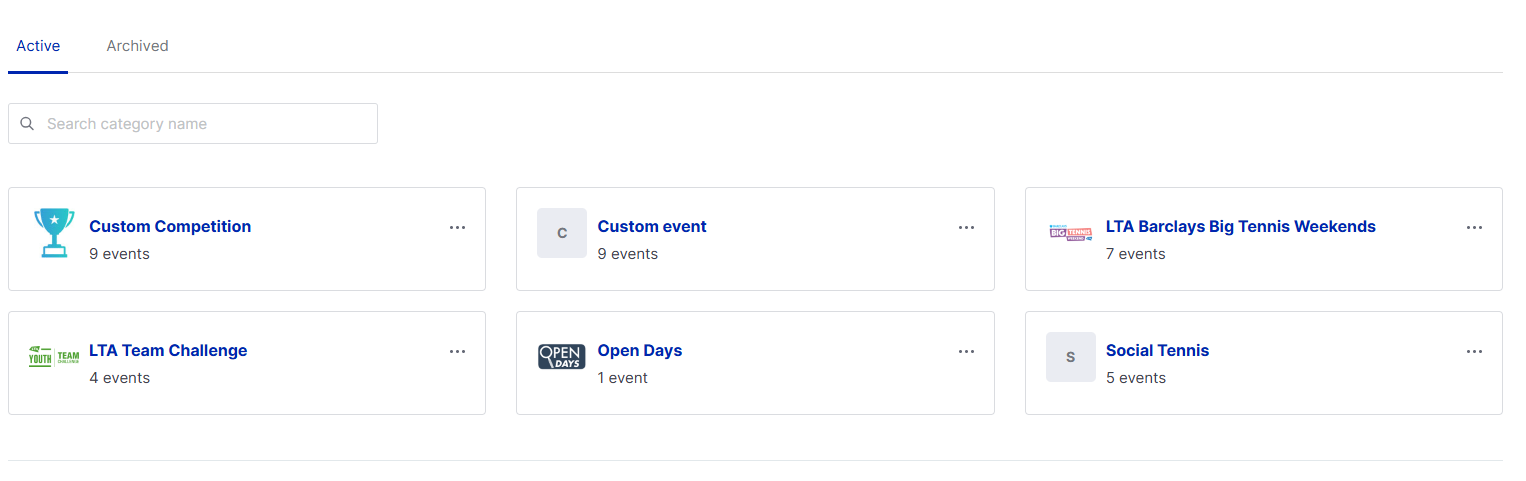Click the Youth Team Challenge logo
The image size is (1526, 481).
pyautogui.click(x=54, y=357)
